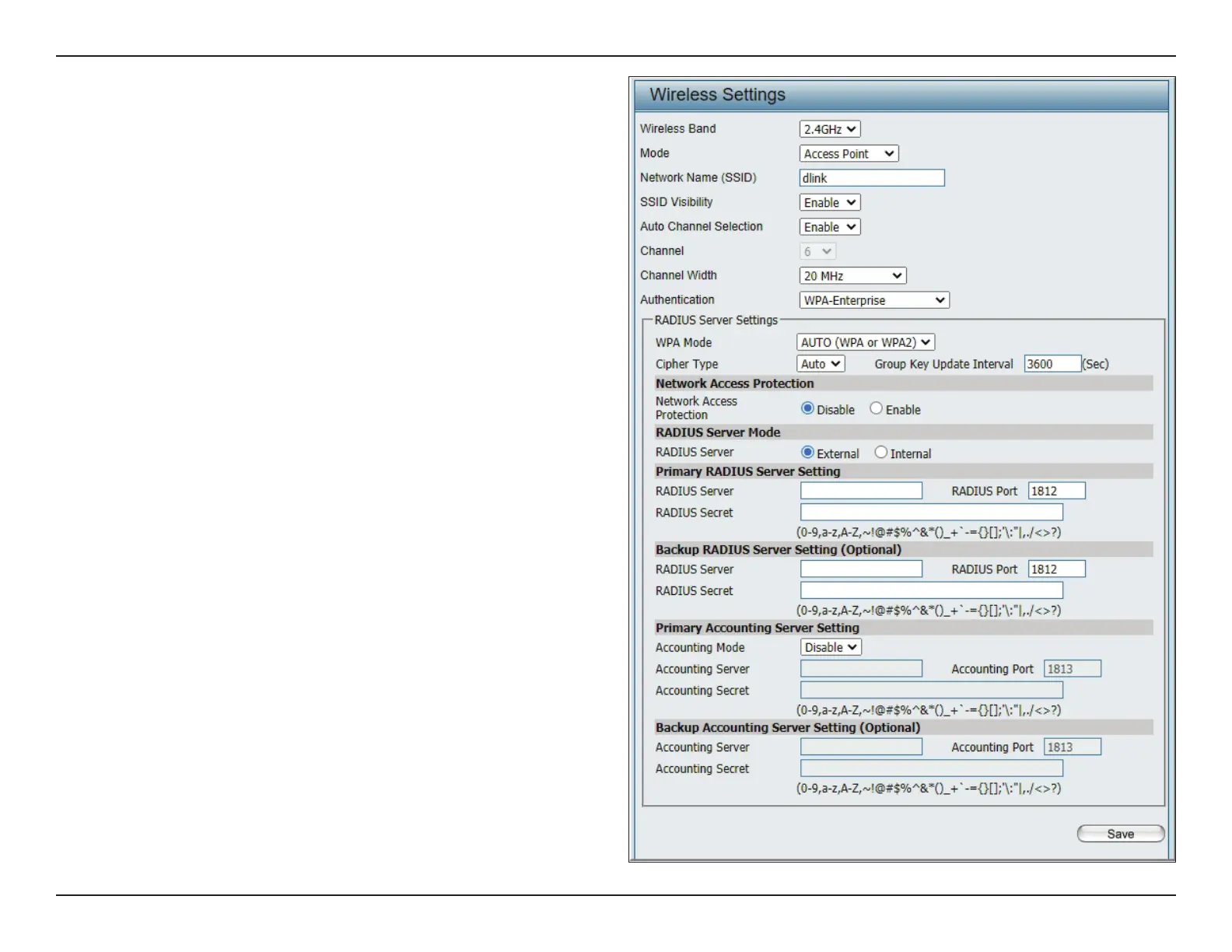Click the Primary RADIUS Secret field
This screenshot has width=1232, height=952.
tap(931, 513)
